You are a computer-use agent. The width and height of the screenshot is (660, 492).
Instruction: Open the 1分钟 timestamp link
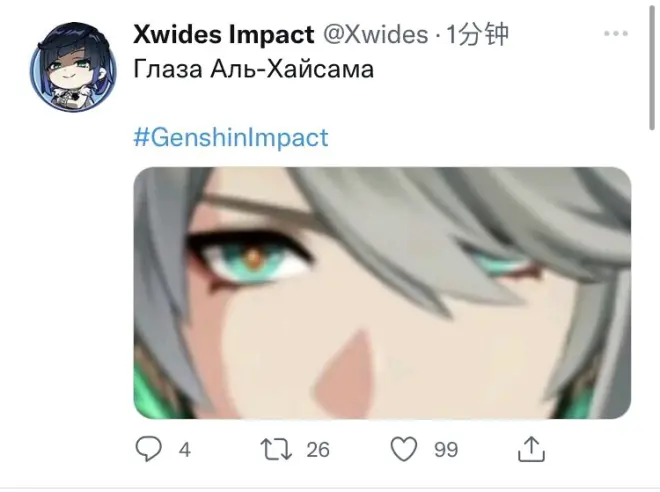coord(477,34)
